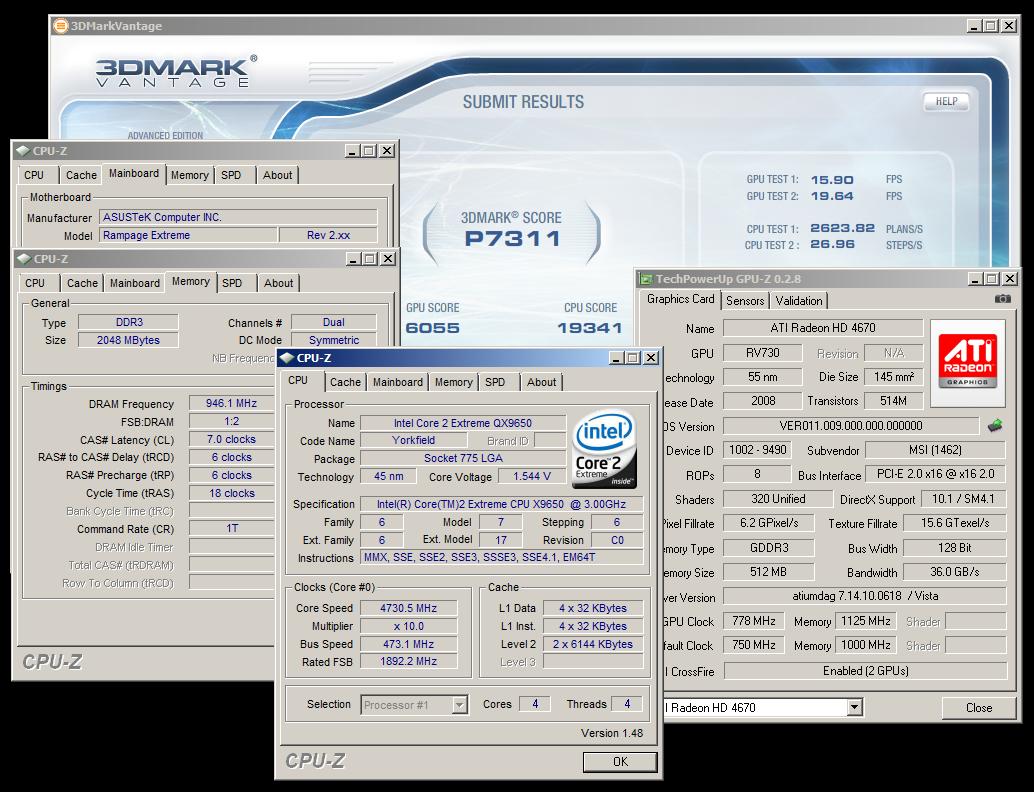The image size is (1034, 792).
Task: Click the DRAM Frequency value 946.1 MHz
Action: tap(231, 403)
